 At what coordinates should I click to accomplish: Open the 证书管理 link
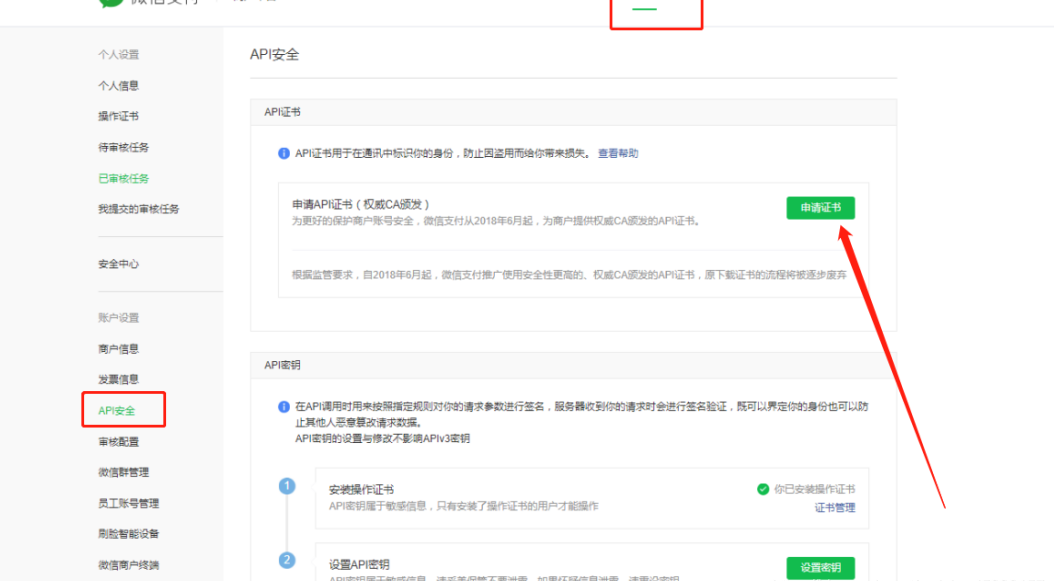click(x=834, y=508)
